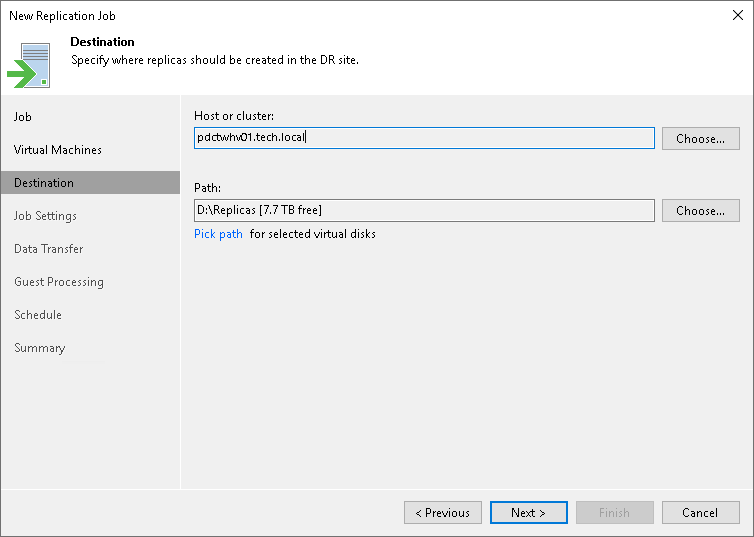The width and height of the screenshot is (754, 537).
Task: Click the Path text field
Action: tap(424, 210)
